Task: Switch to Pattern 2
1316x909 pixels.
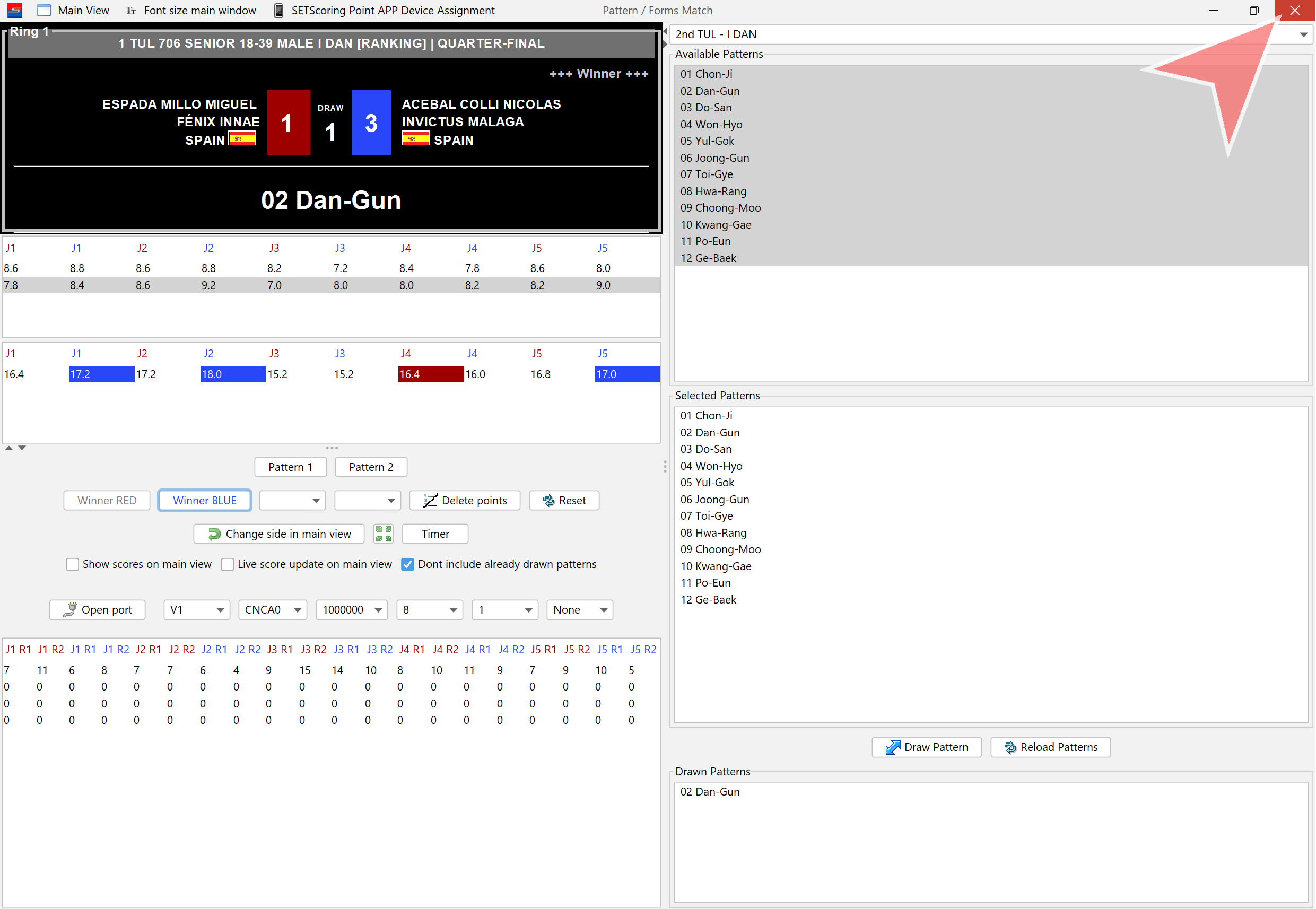Action: pos(371,467)
